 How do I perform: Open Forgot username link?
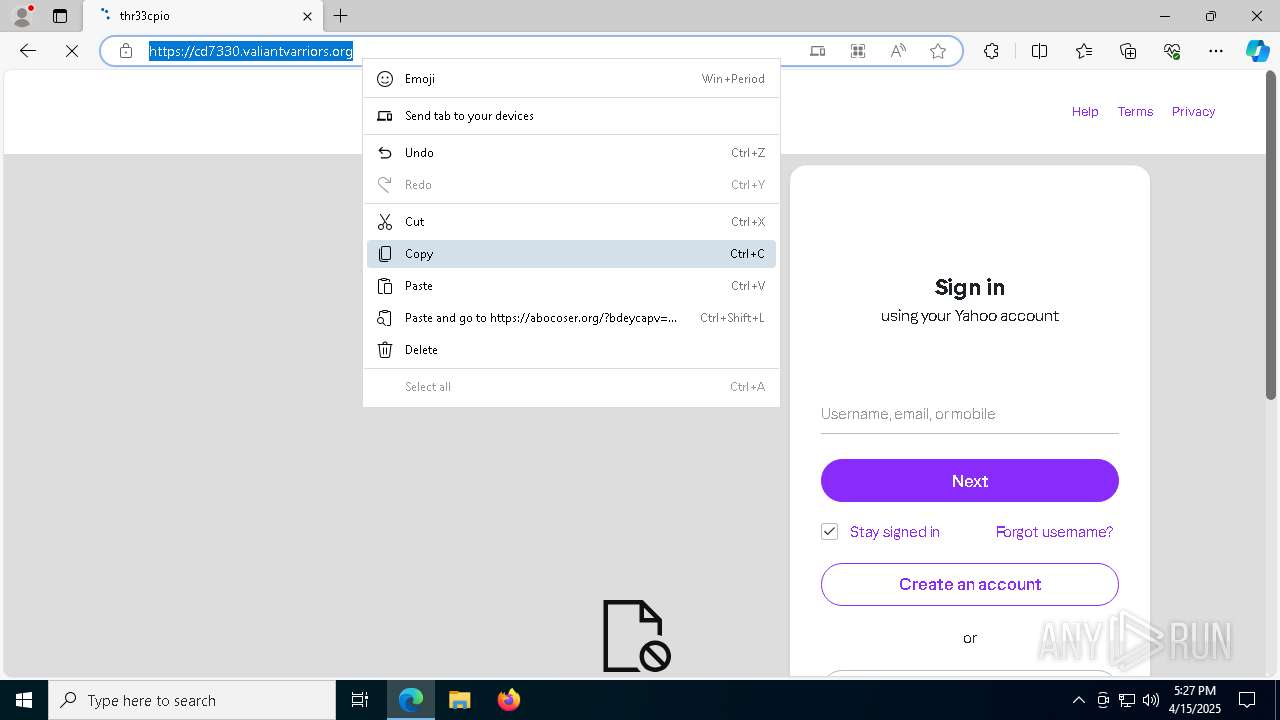(1054, 532)
